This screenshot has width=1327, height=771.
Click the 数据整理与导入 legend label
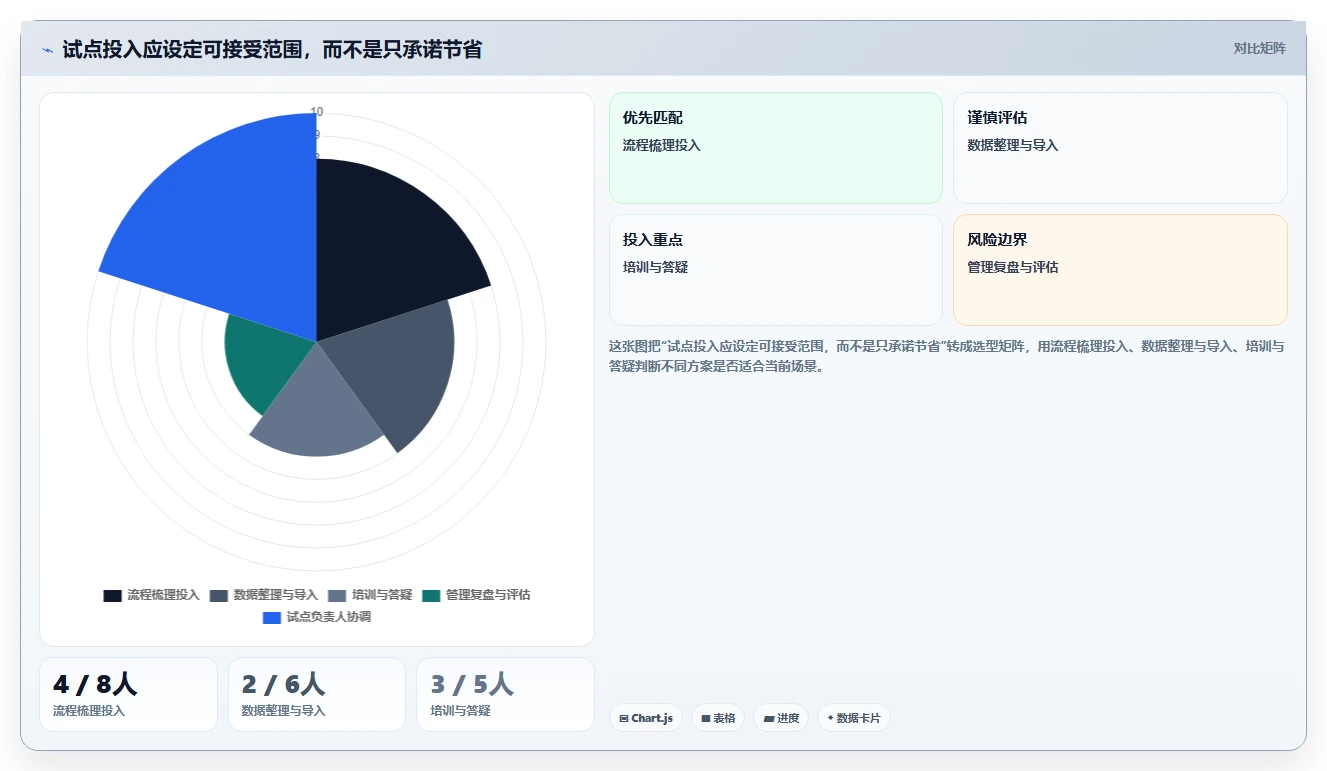[276, 595]
